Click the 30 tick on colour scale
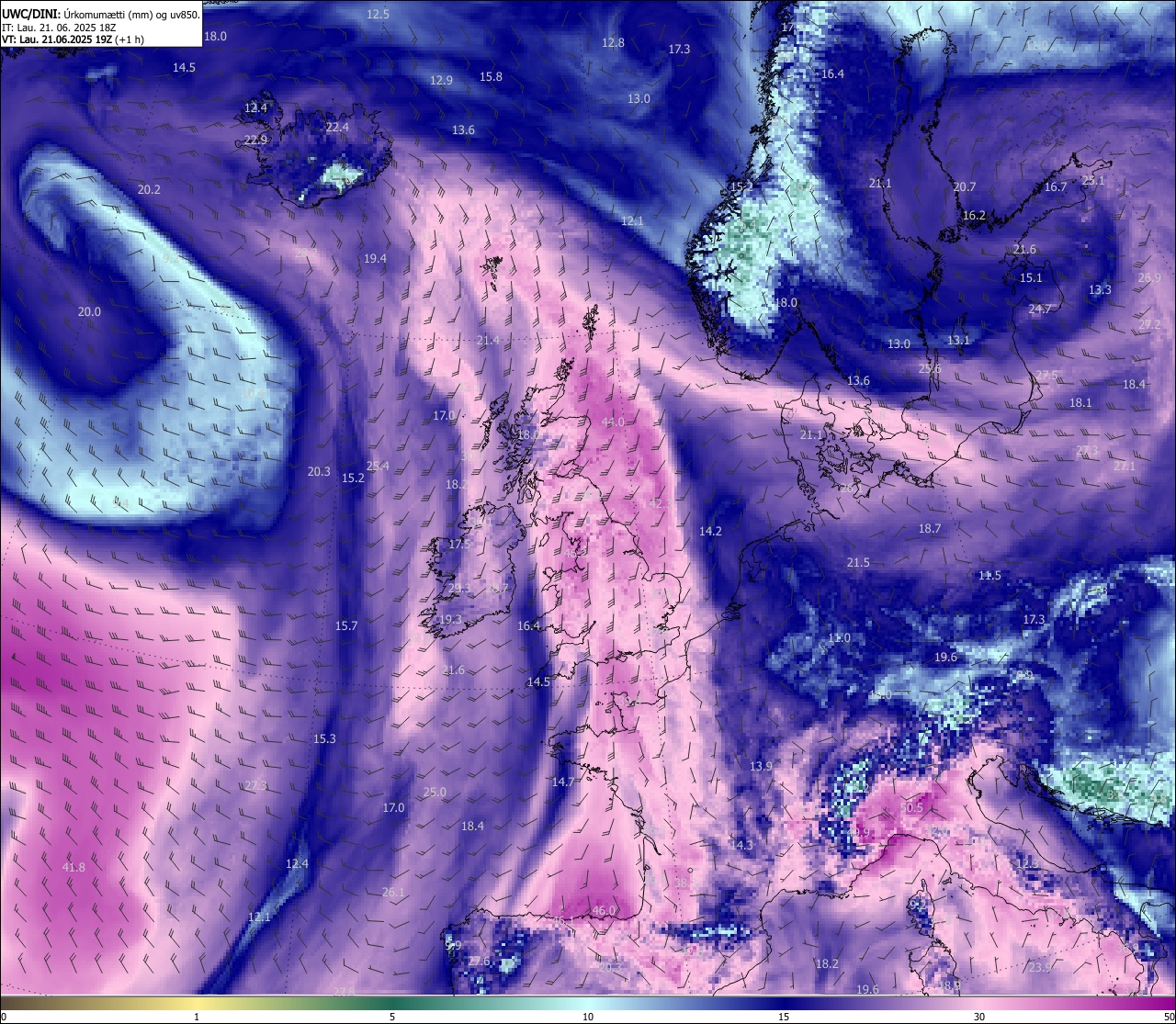 (979, 1017)
